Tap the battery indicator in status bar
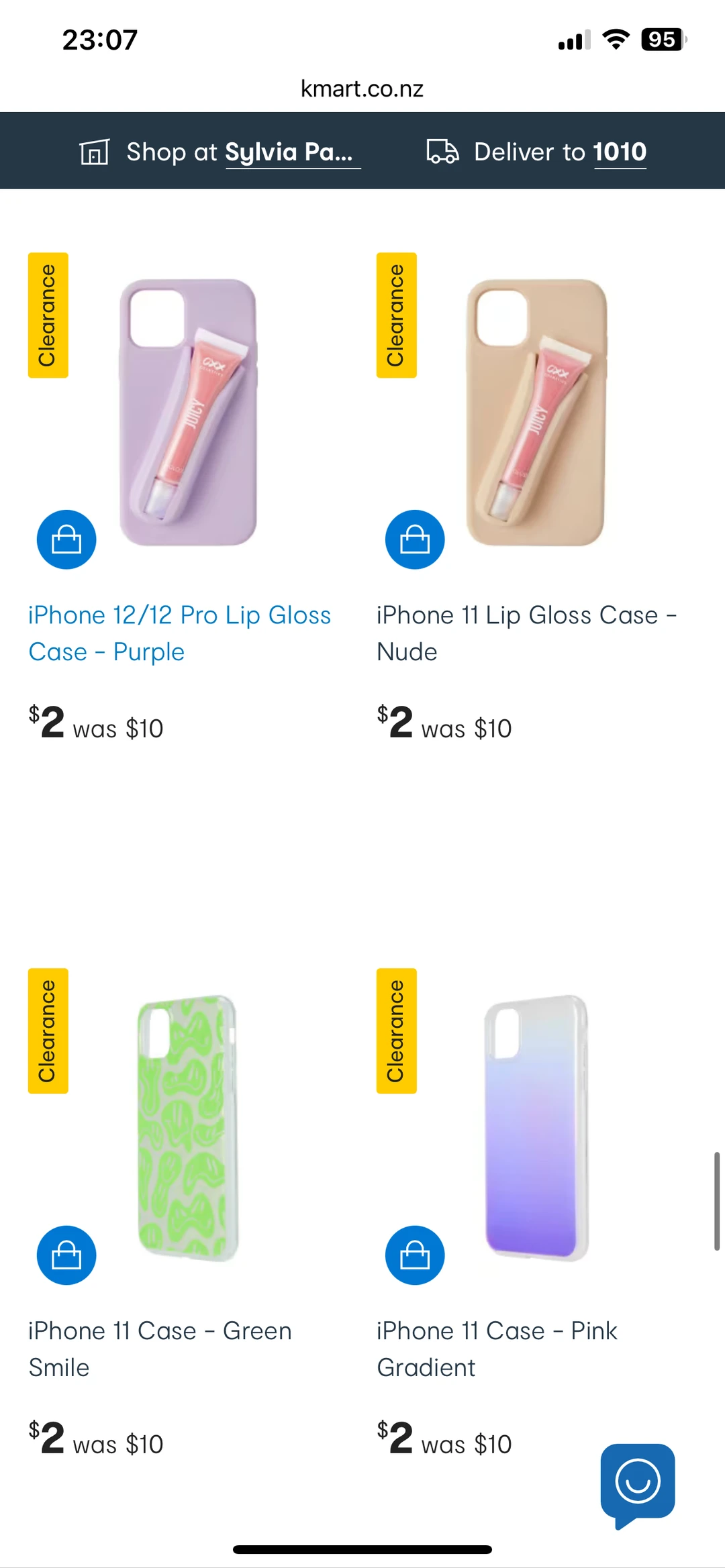 point(664,40)
